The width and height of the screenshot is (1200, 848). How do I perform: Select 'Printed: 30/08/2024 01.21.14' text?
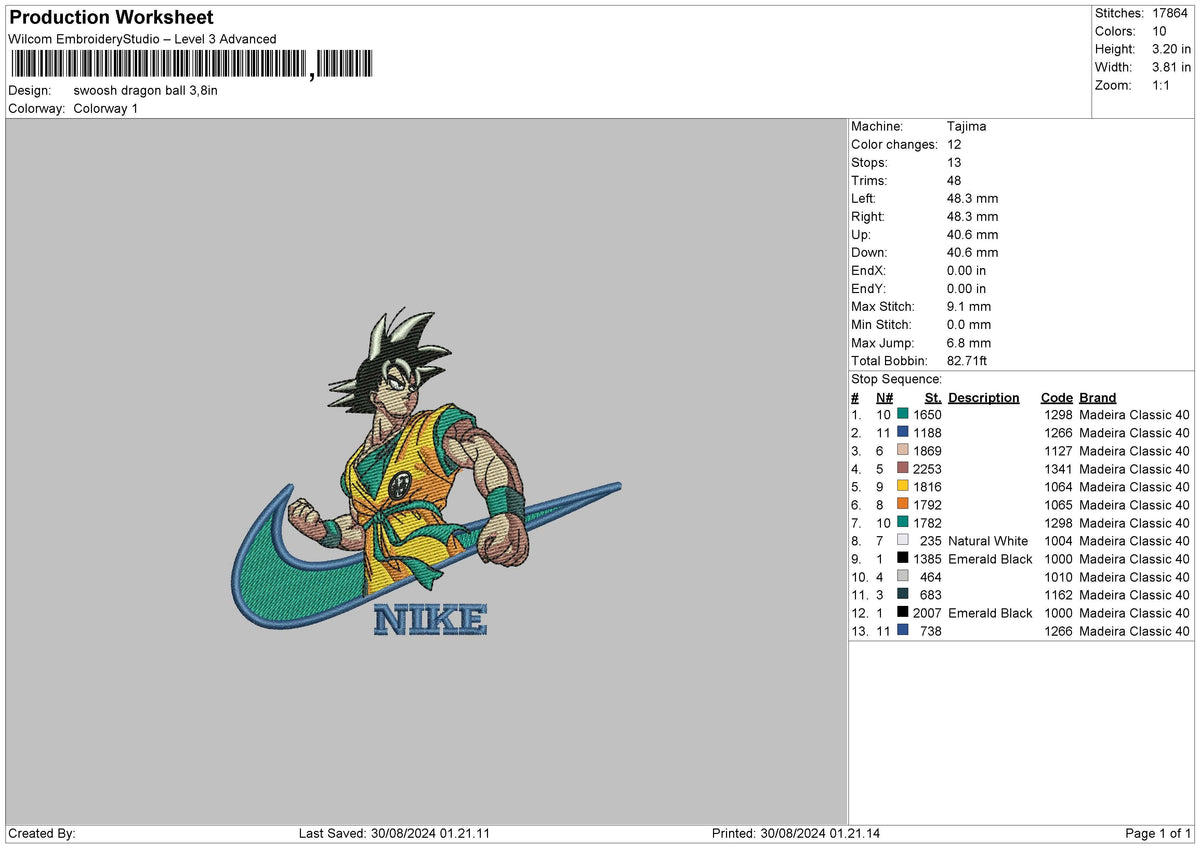(x=796, y=833)
